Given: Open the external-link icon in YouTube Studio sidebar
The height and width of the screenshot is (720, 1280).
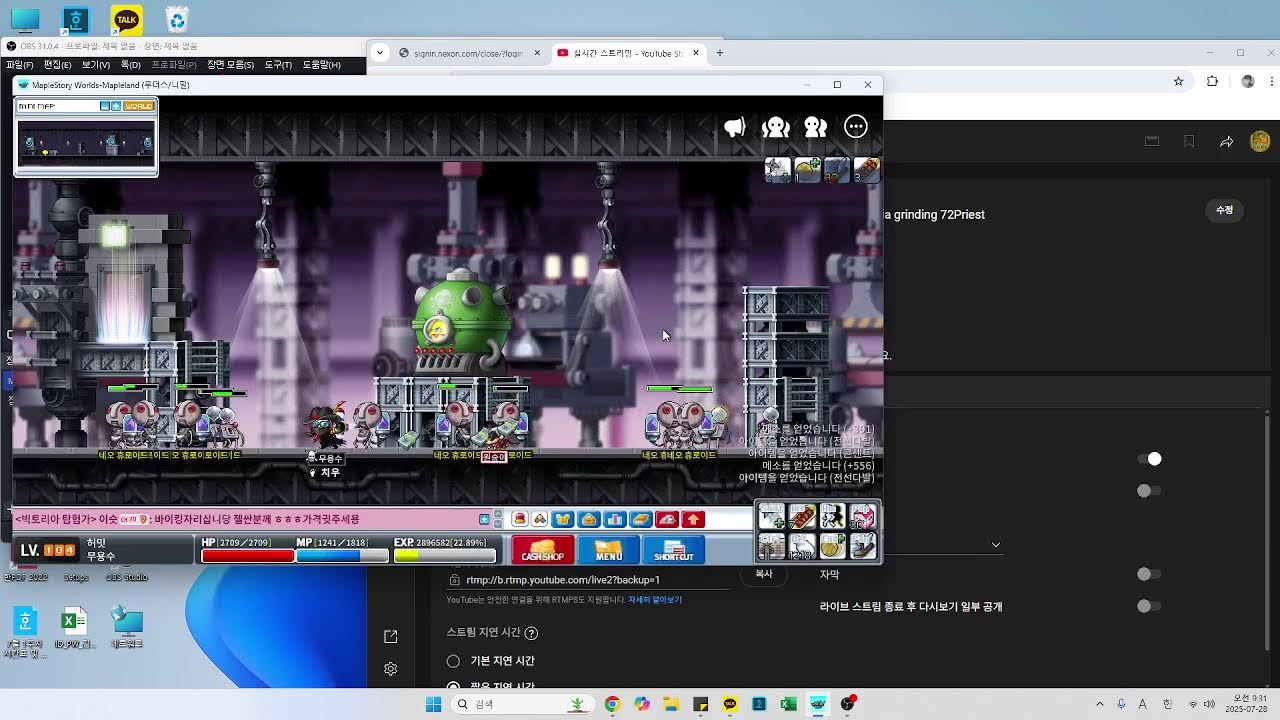Looking at the screenshot, I should tap(391, 636).
